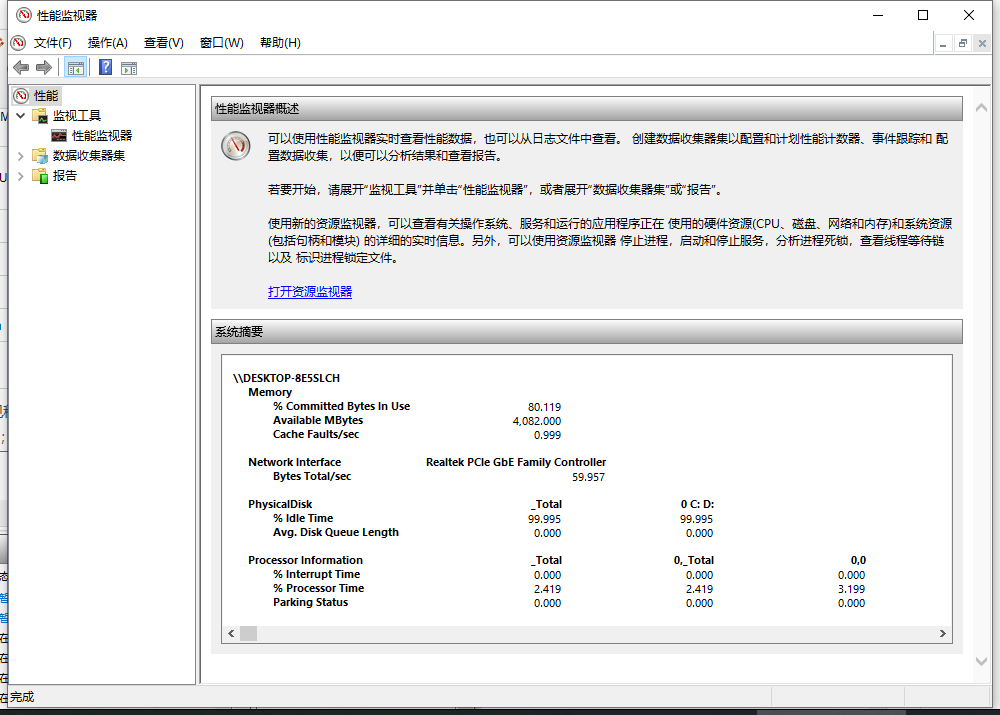Click the back navigation arrow icon

point(21,67)
